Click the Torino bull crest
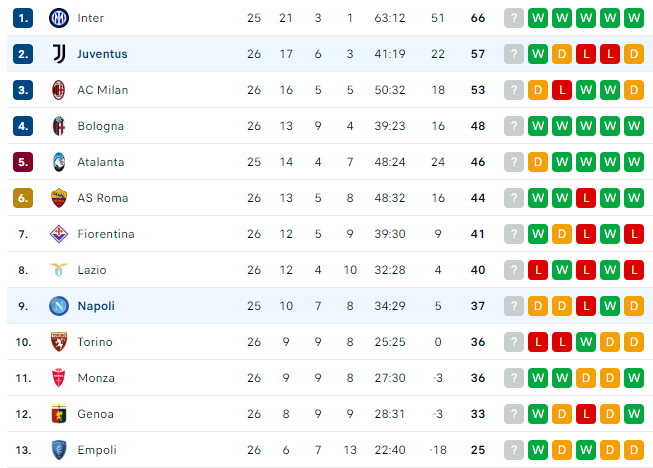This screenshot has height=468, width=653. [x=59, y=342]
